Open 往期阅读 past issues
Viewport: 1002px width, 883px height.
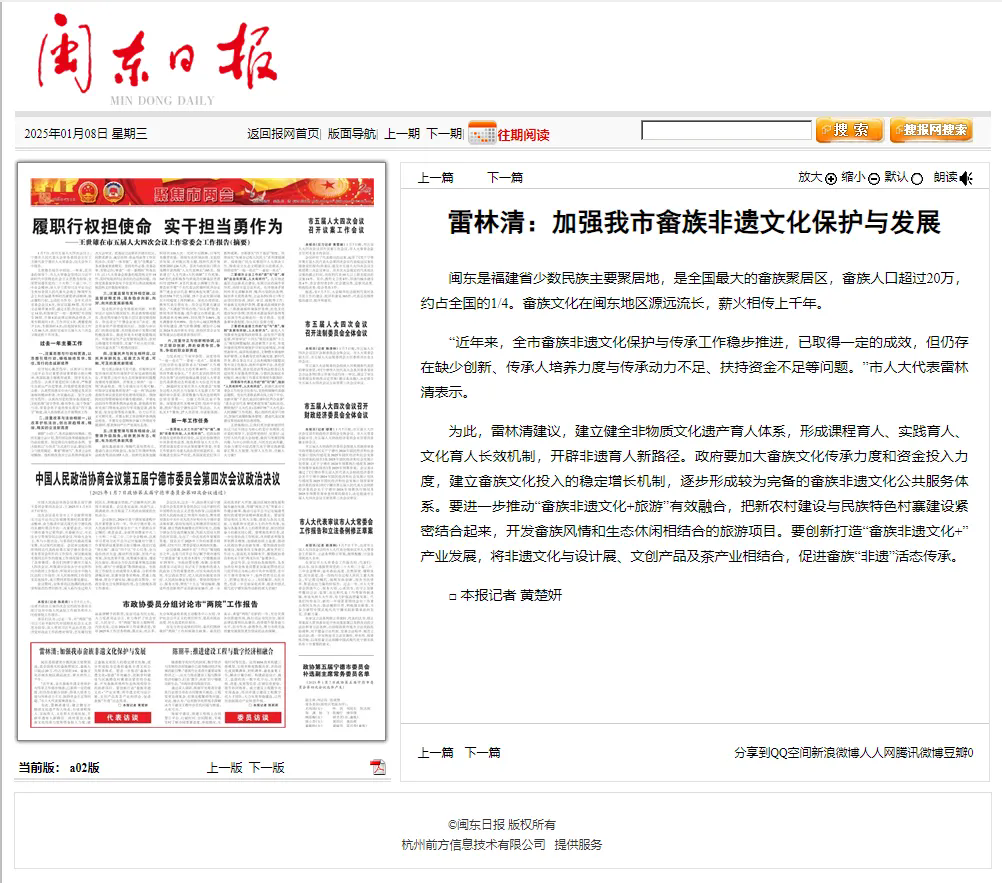(x=523, y=135)
